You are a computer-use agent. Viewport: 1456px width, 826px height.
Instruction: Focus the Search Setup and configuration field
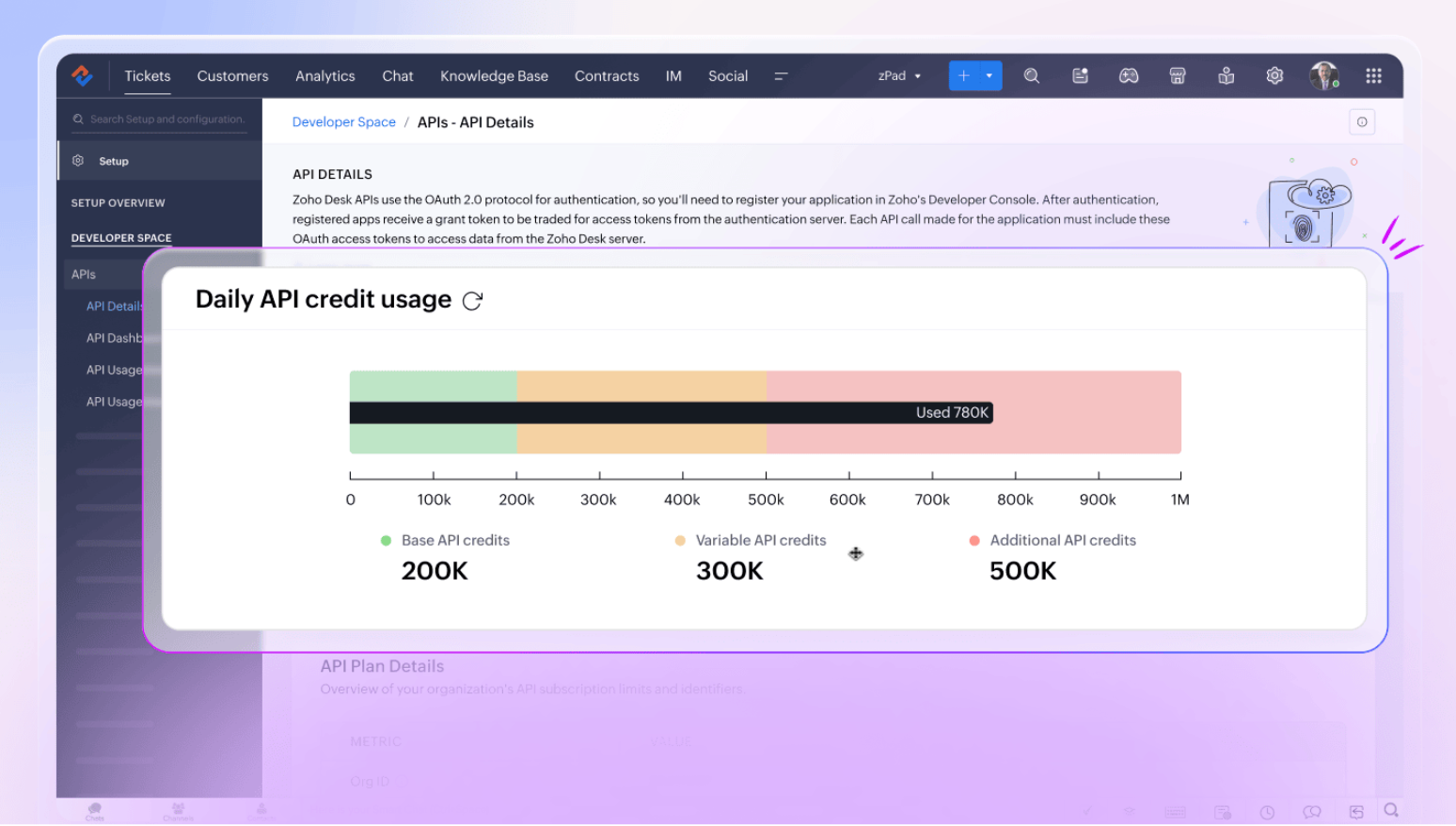[x=160, y=119]
